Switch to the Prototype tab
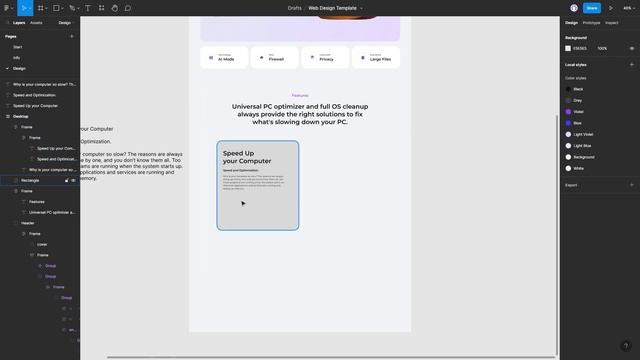The width and height of the screenshot is (640, 360). pos(591,23)
